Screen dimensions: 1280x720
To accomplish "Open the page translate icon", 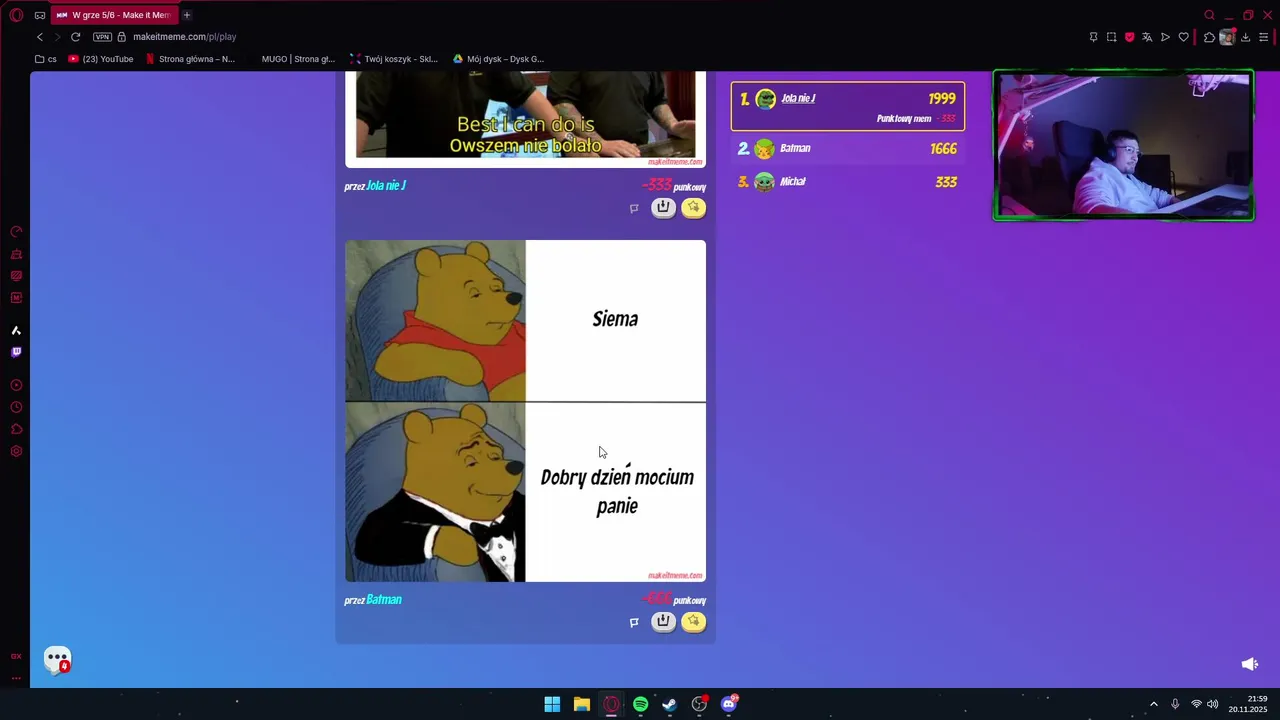I will pos(1147,37).
